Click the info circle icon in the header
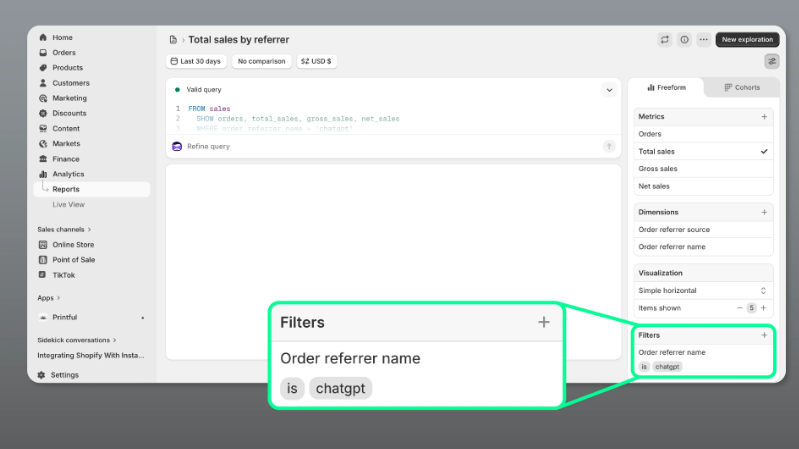 tap(685, 40)
